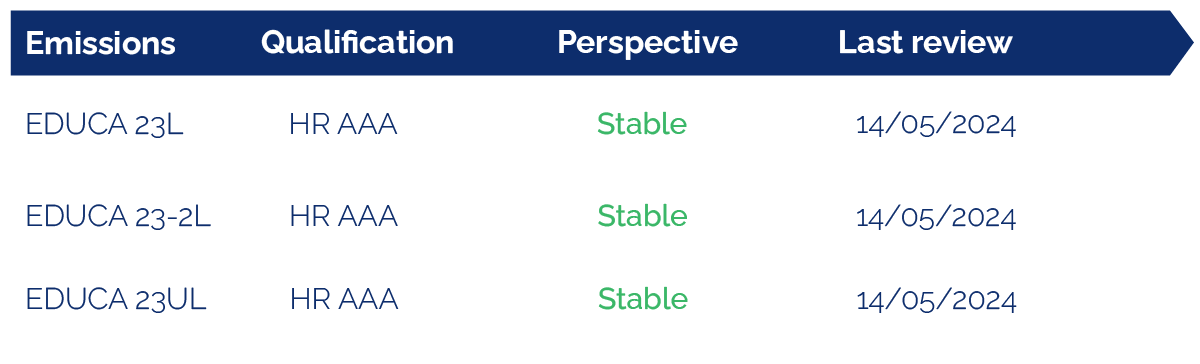
Task: Click the Last review column header
Action: click(x=925, y=43)
